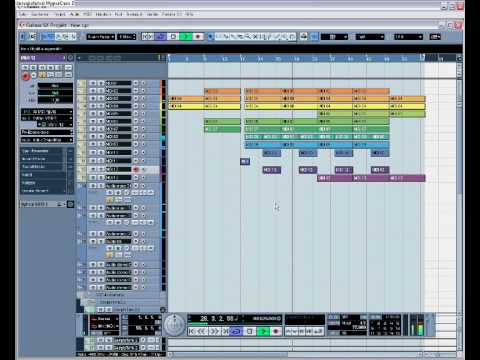Open the Transport menu

(x=134, y=14)
